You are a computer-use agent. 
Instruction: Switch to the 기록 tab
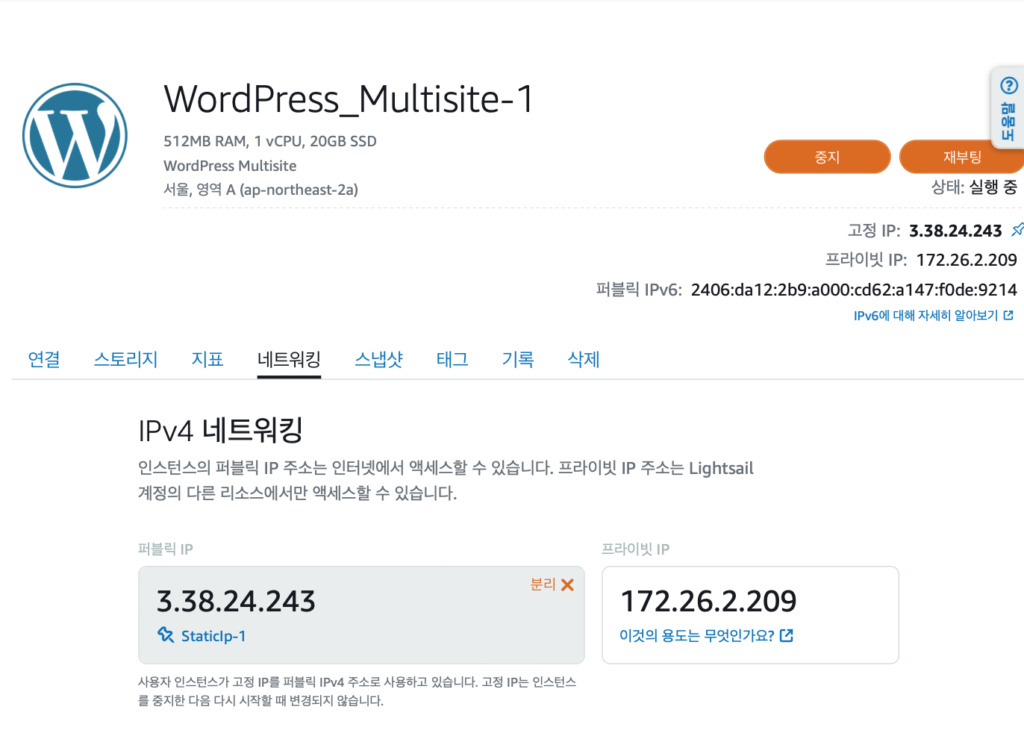(x=518, y=359)
